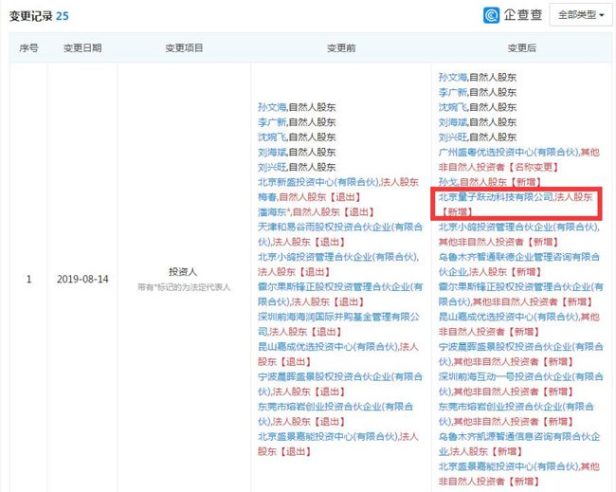The width and height of the screenshot is (616, 492).
Task: Open 乌鲁木齐智通联德企业管理咨询有限合伙企业 link
Action: point(519,264)
